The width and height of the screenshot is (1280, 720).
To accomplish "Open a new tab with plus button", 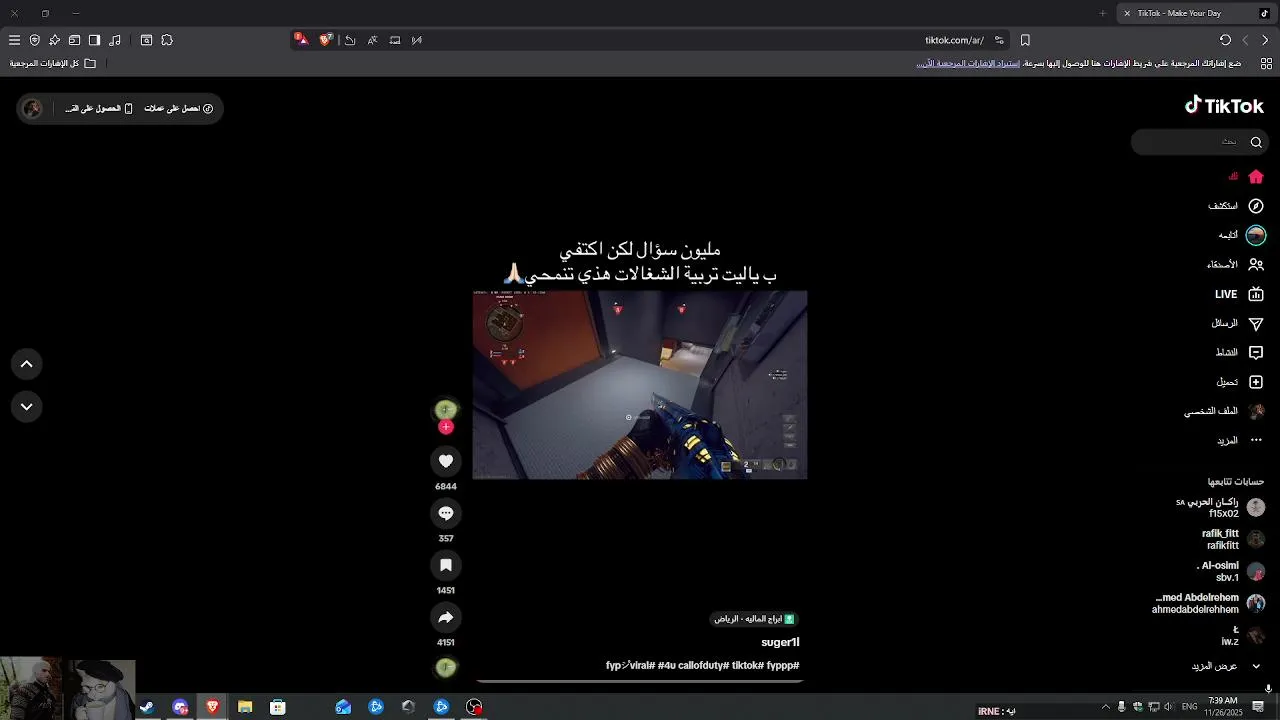I will click(x=1102, y=13).
